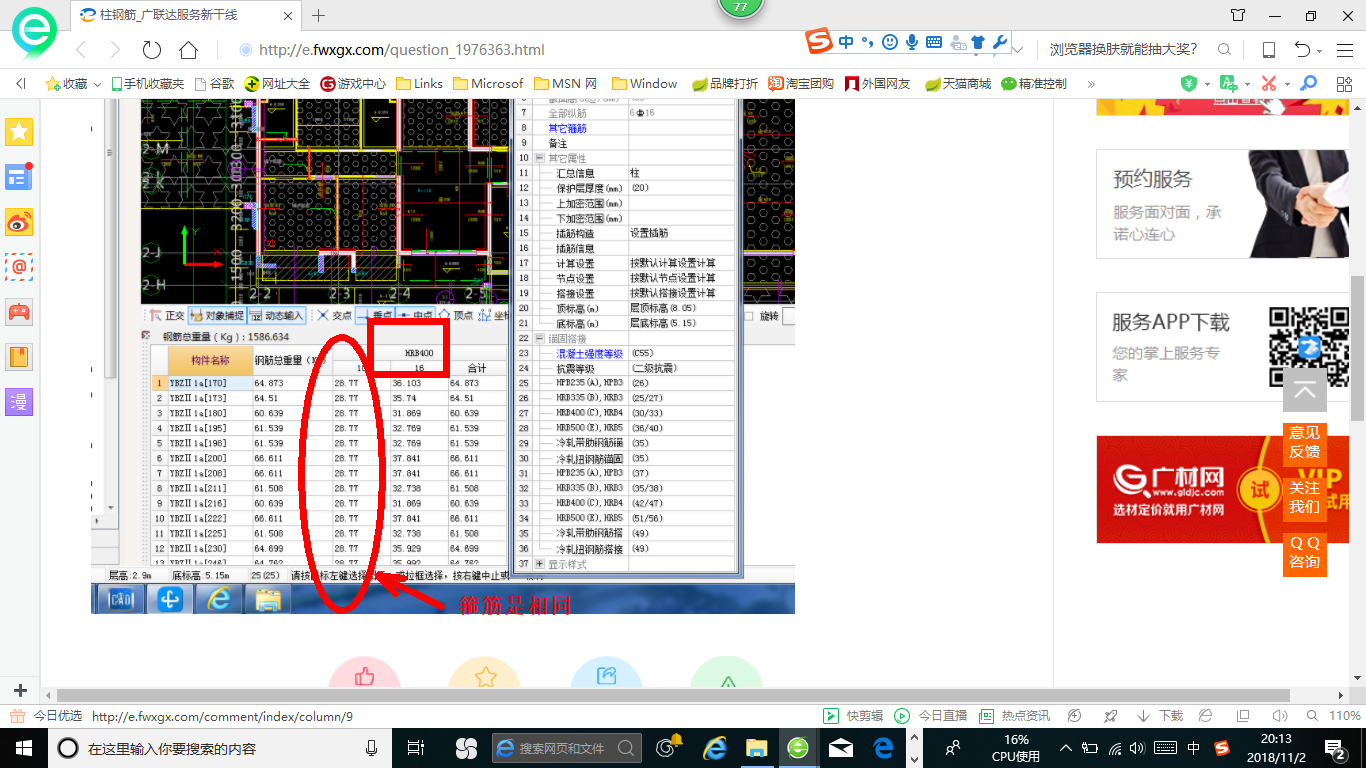The image size is (1366, 768).
Task: Toggle the mobile device view icon
Action: click(1269, 50)
